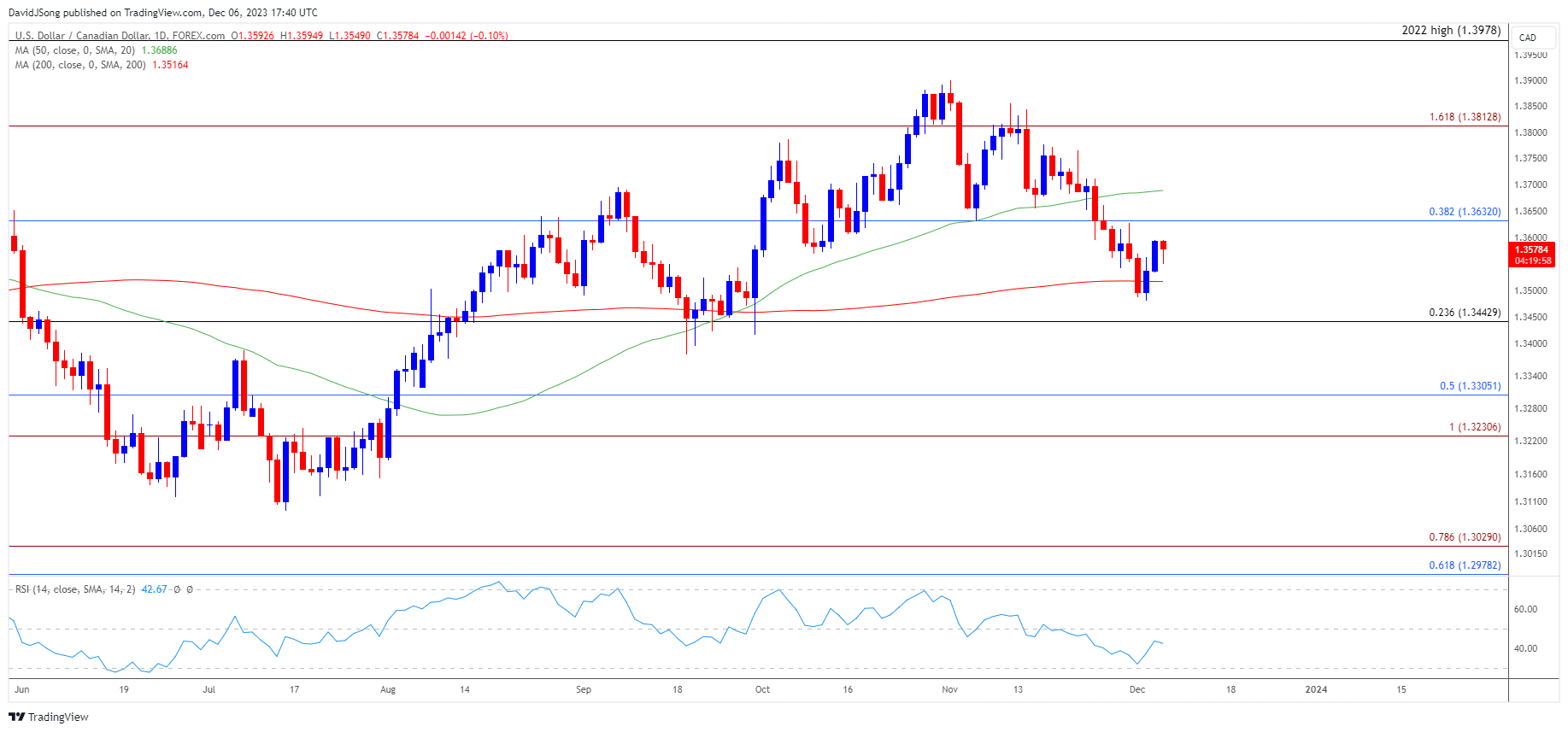Click the 60.00 RSI axis label

tap(1525, 610)
